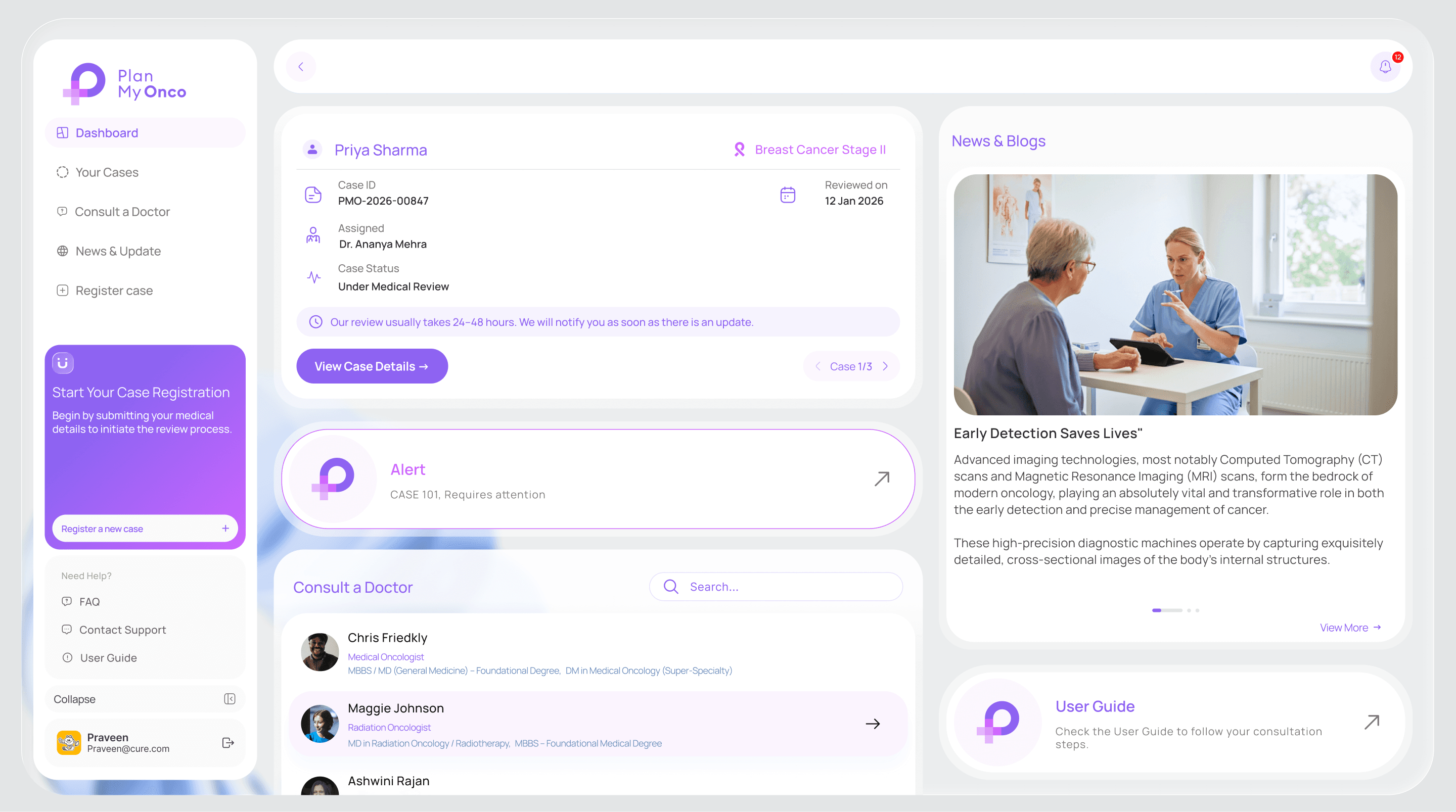1456x812 pixels.
Task: Click the calendar icon near Reviewed on
Action: coord(787,195)
